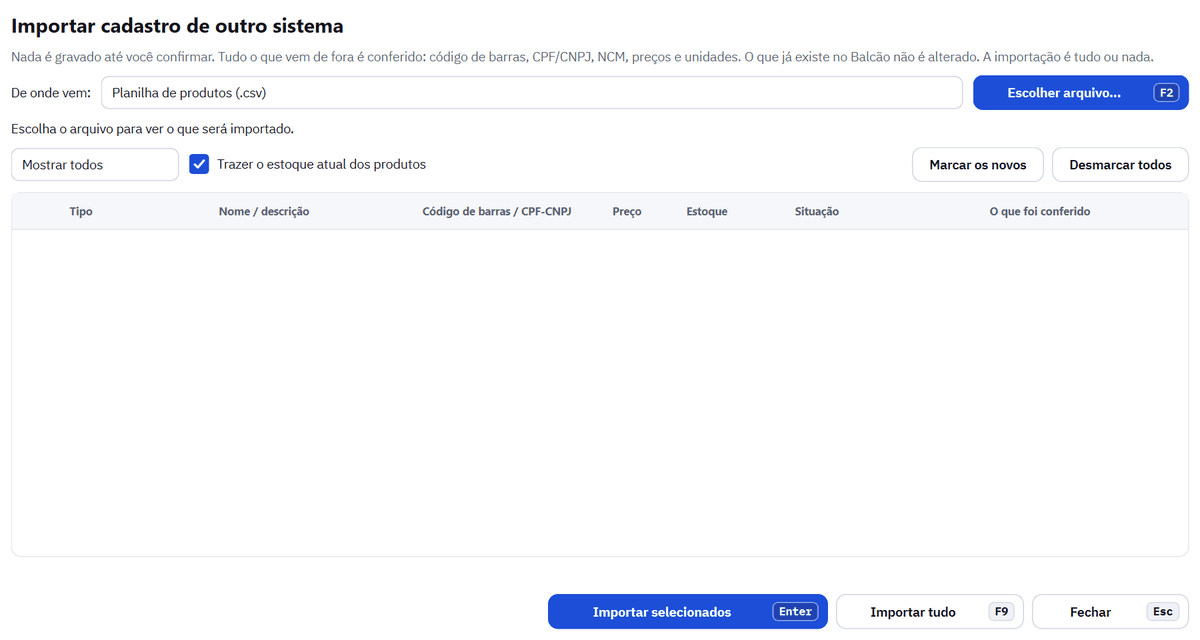Click the 'Importar cadastro de outro sistema' title
Viewport: 1200px width, 640px height.
coord(177,26)
